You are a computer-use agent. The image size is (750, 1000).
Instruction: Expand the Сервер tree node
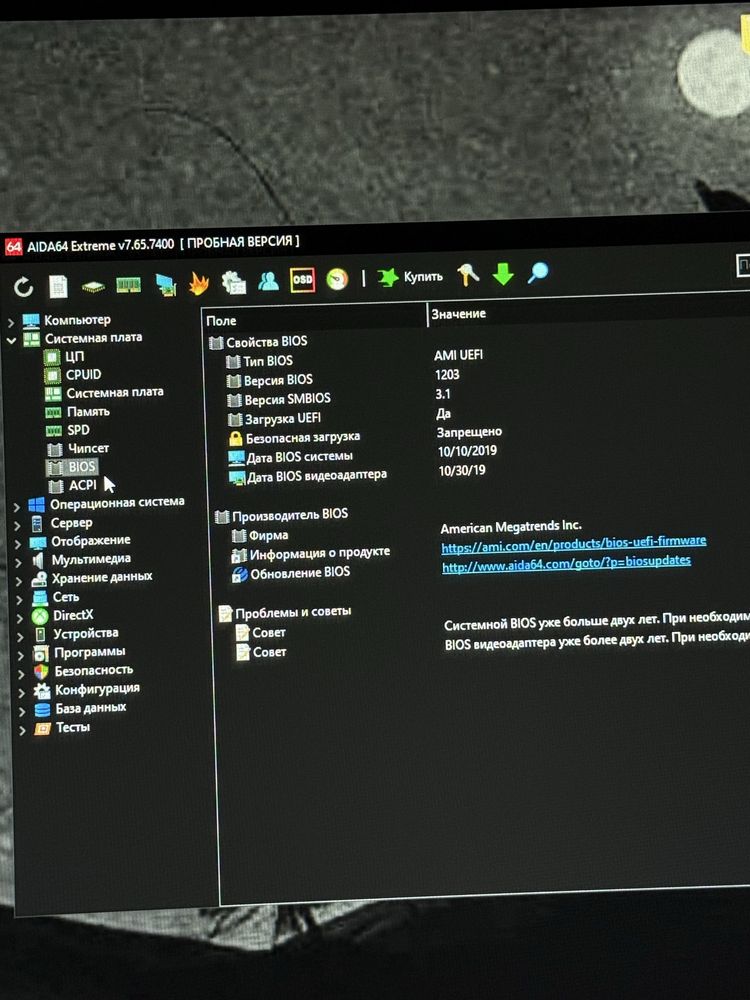tap(18, 526)
